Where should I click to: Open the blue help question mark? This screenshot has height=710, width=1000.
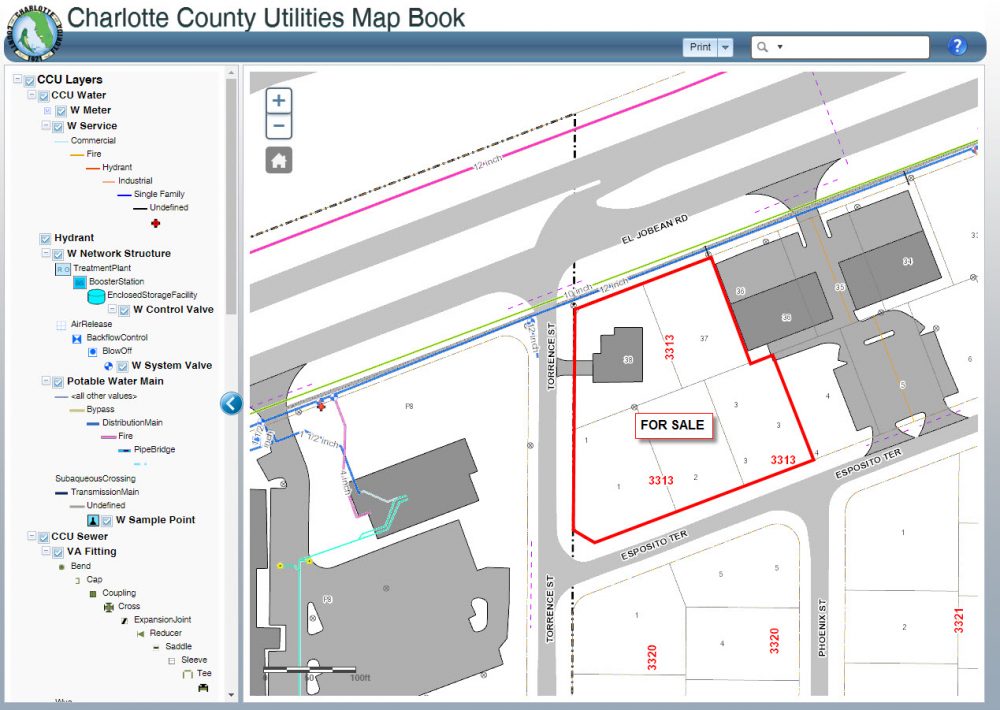point(957,47)
